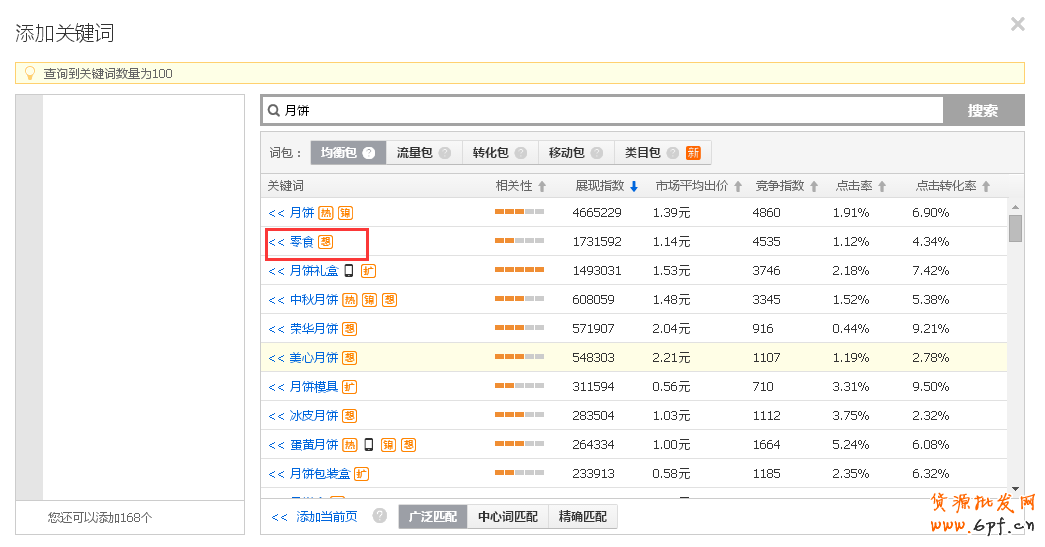Viewport: 1045px width, 547px height.
Task: Click question mark icon beside 类目包
Action: click(673, 153)
